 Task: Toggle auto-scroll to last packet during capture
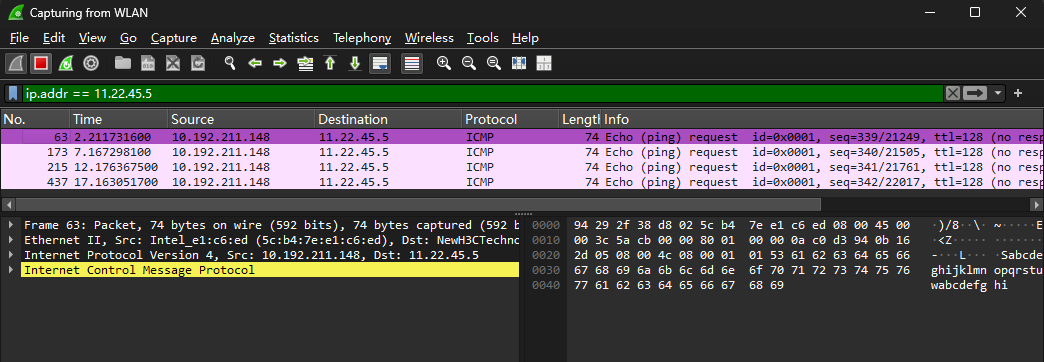click(x=380, y=63)
